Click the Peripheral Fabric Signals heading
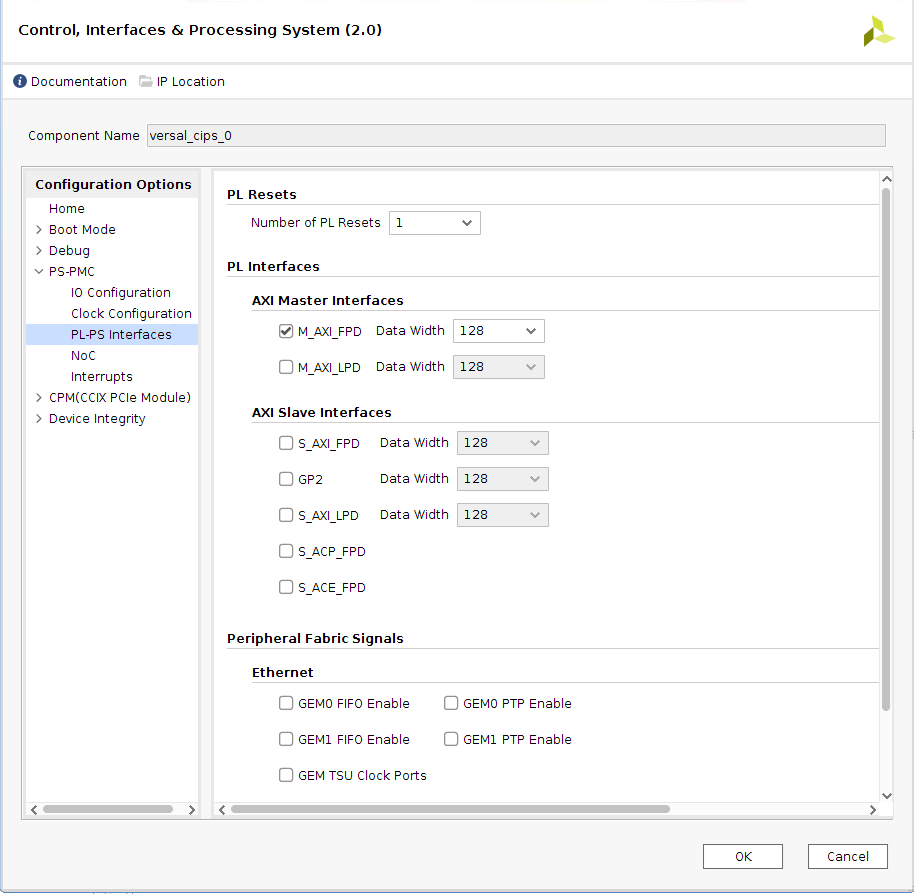The image size is (914, 894). click(x=315, y=639)
